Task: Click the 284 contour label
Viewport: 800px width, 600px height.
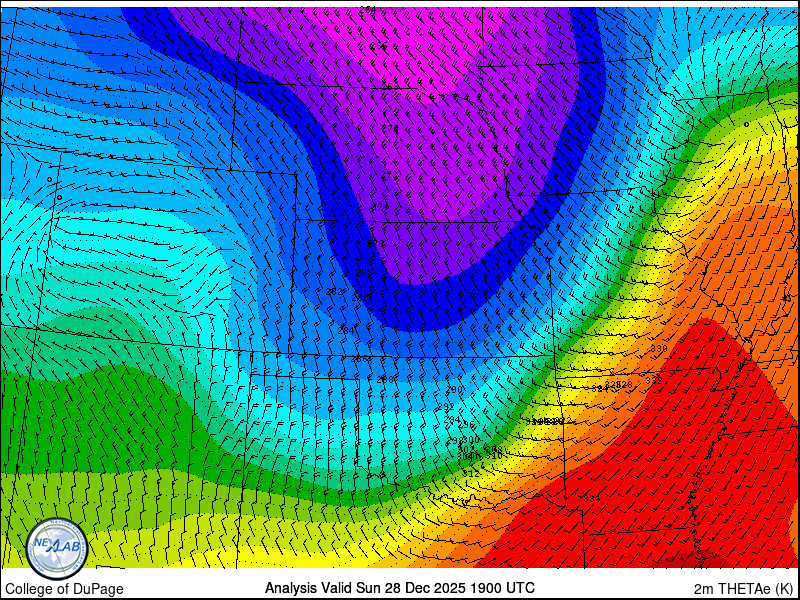Action: tap(346, 330)
